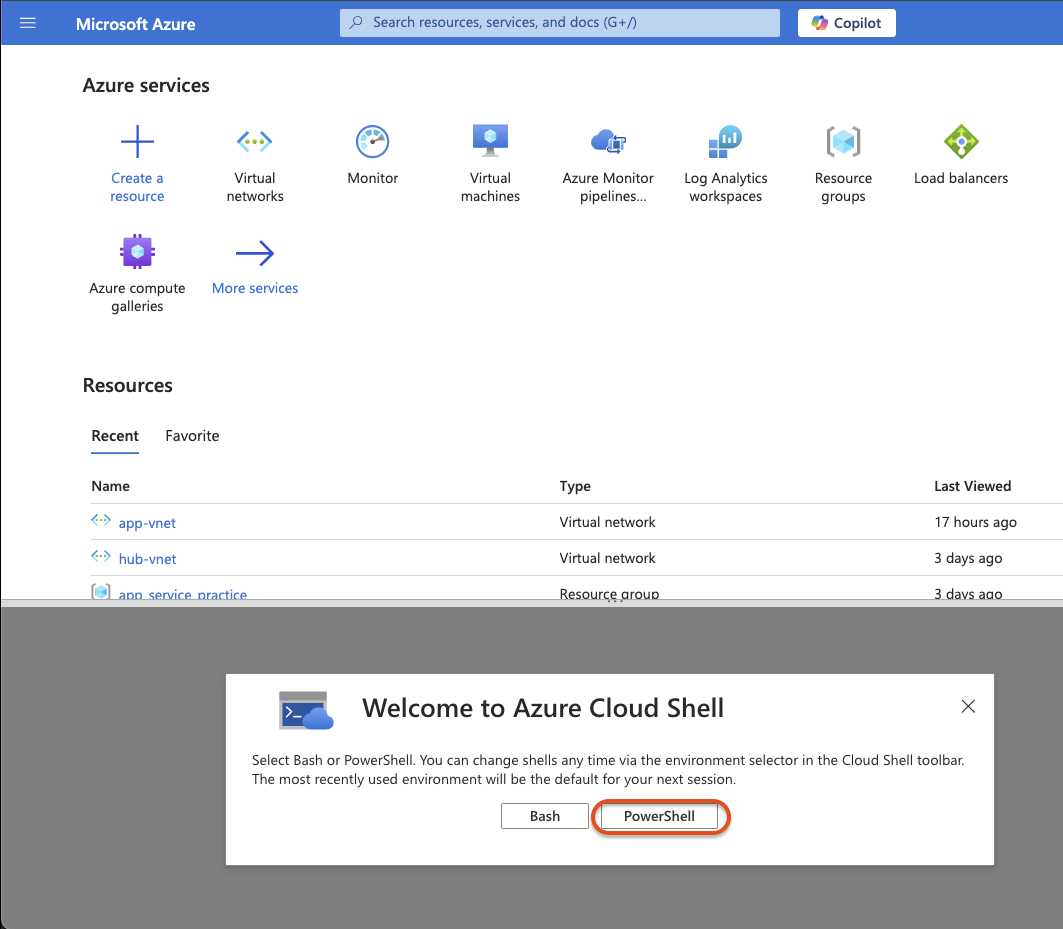1063x929 pixels.
Task: Click the More services arrow
Action: [255, 253]
